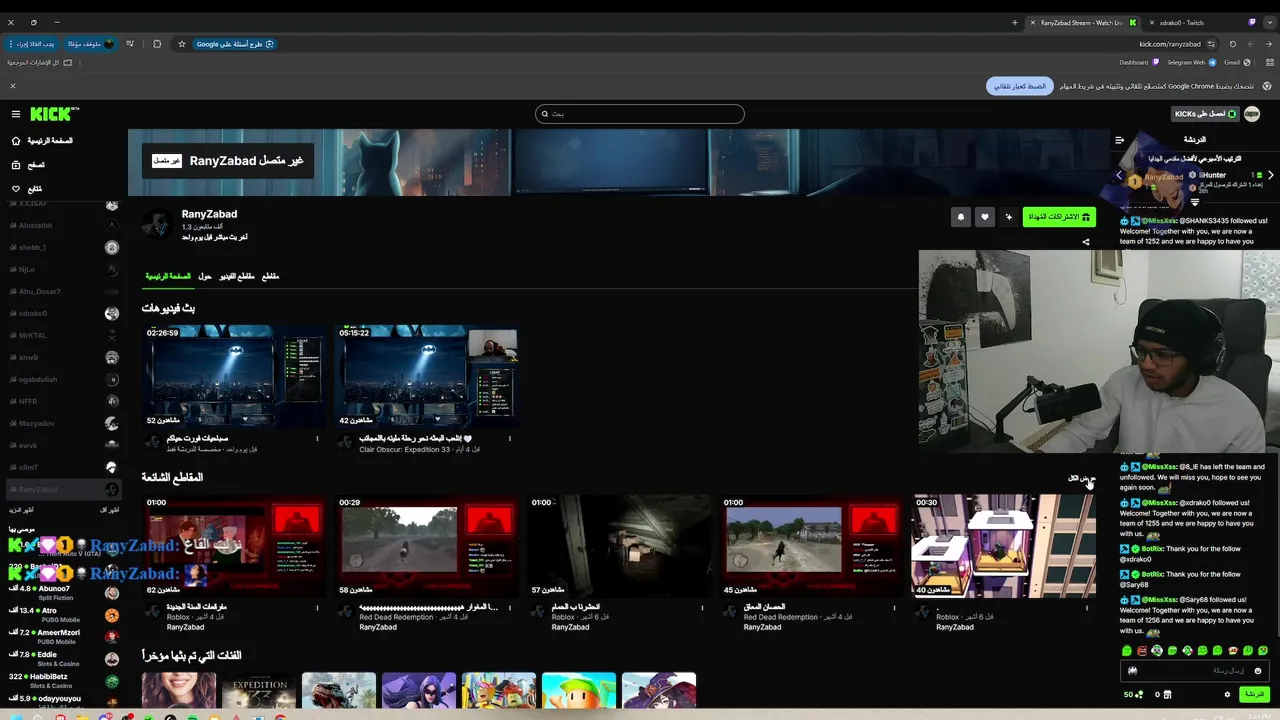The image size is (1280, 720).
Task: Play the dark clip with 57 views
Action: 619,546
